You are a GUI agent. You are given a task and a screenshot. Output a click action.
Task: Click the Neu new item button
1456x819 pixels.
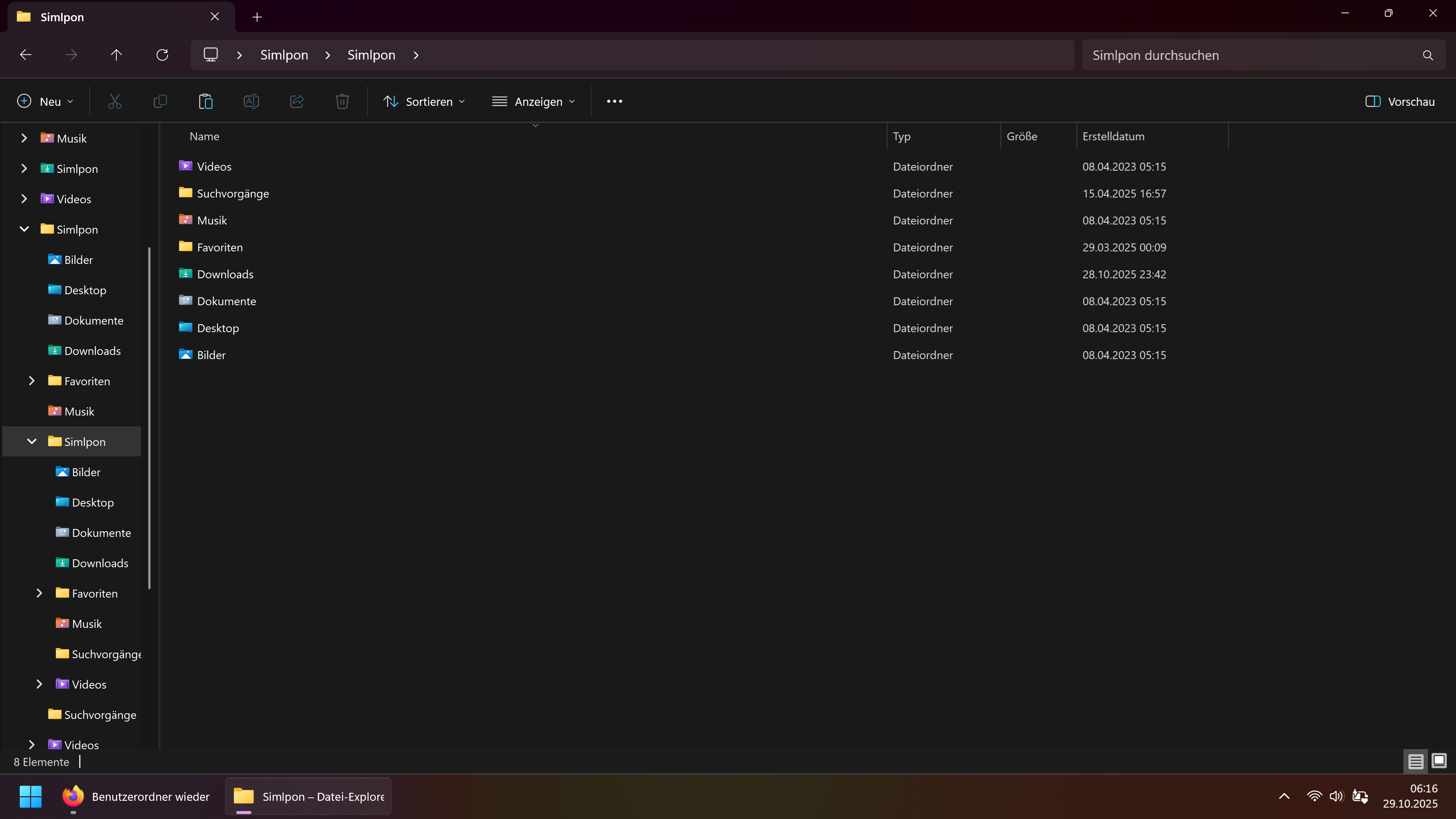45,102
